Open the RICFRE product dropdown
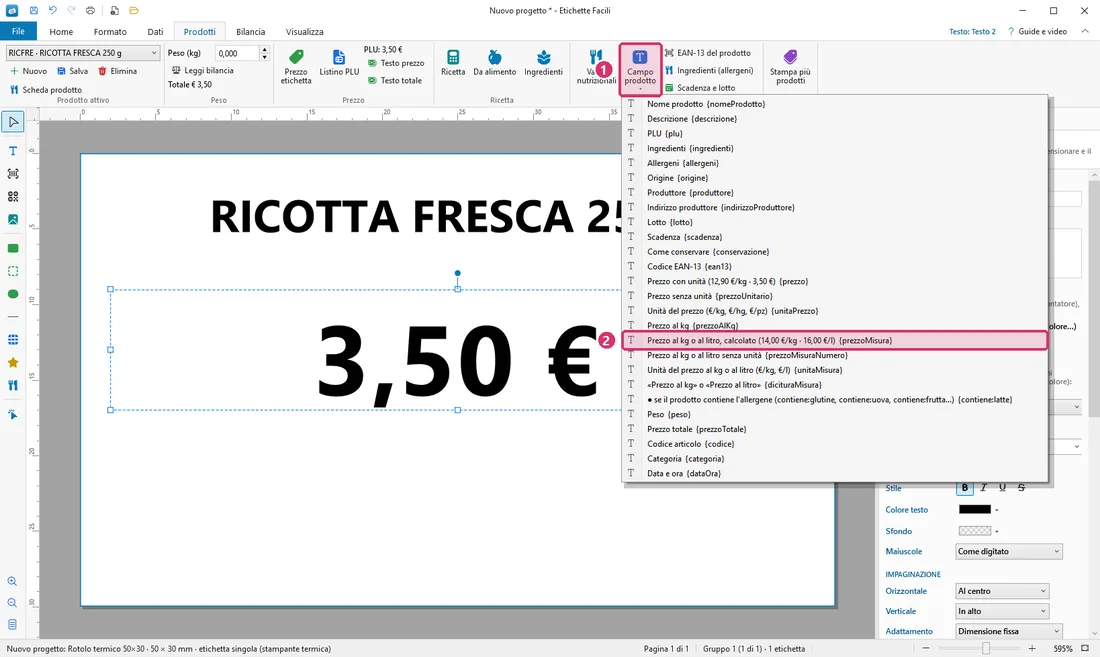The width and height of the screenshot is (1100, 657). (83, 53)
